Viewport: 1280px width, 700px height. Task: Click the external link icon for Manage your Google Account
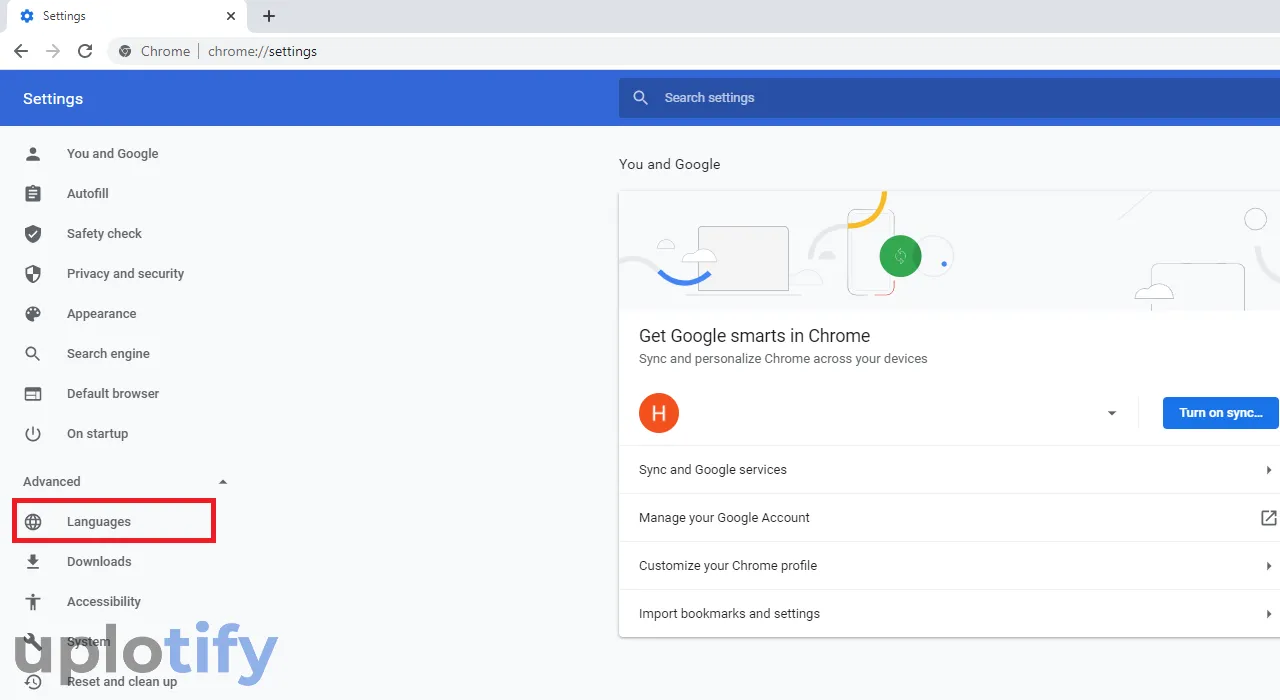[x=1268, y=518]
